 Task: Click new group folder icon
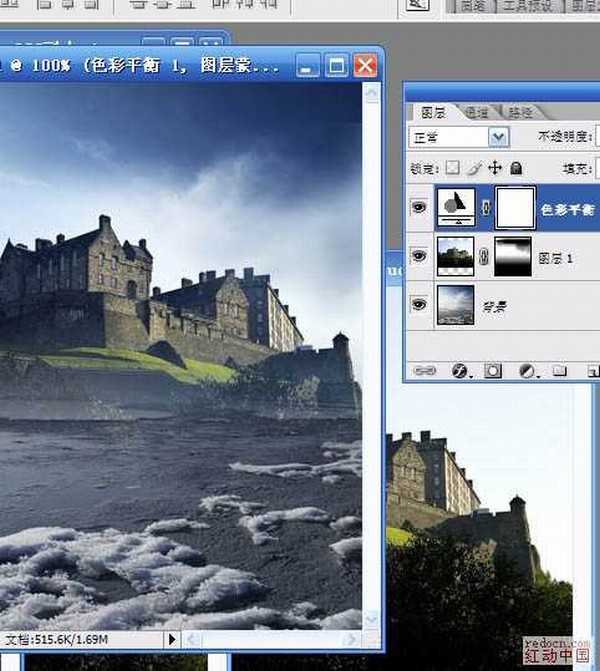560,370
